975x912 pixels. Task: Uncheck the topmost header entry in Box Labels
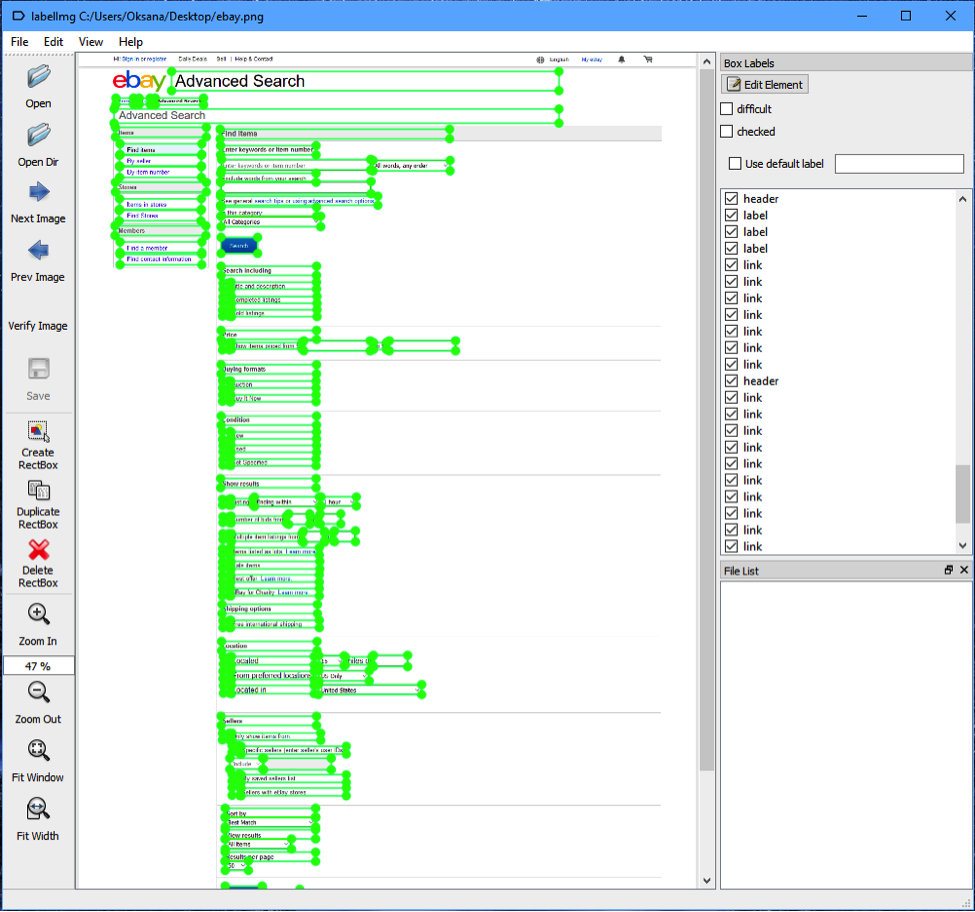(732, 198)
